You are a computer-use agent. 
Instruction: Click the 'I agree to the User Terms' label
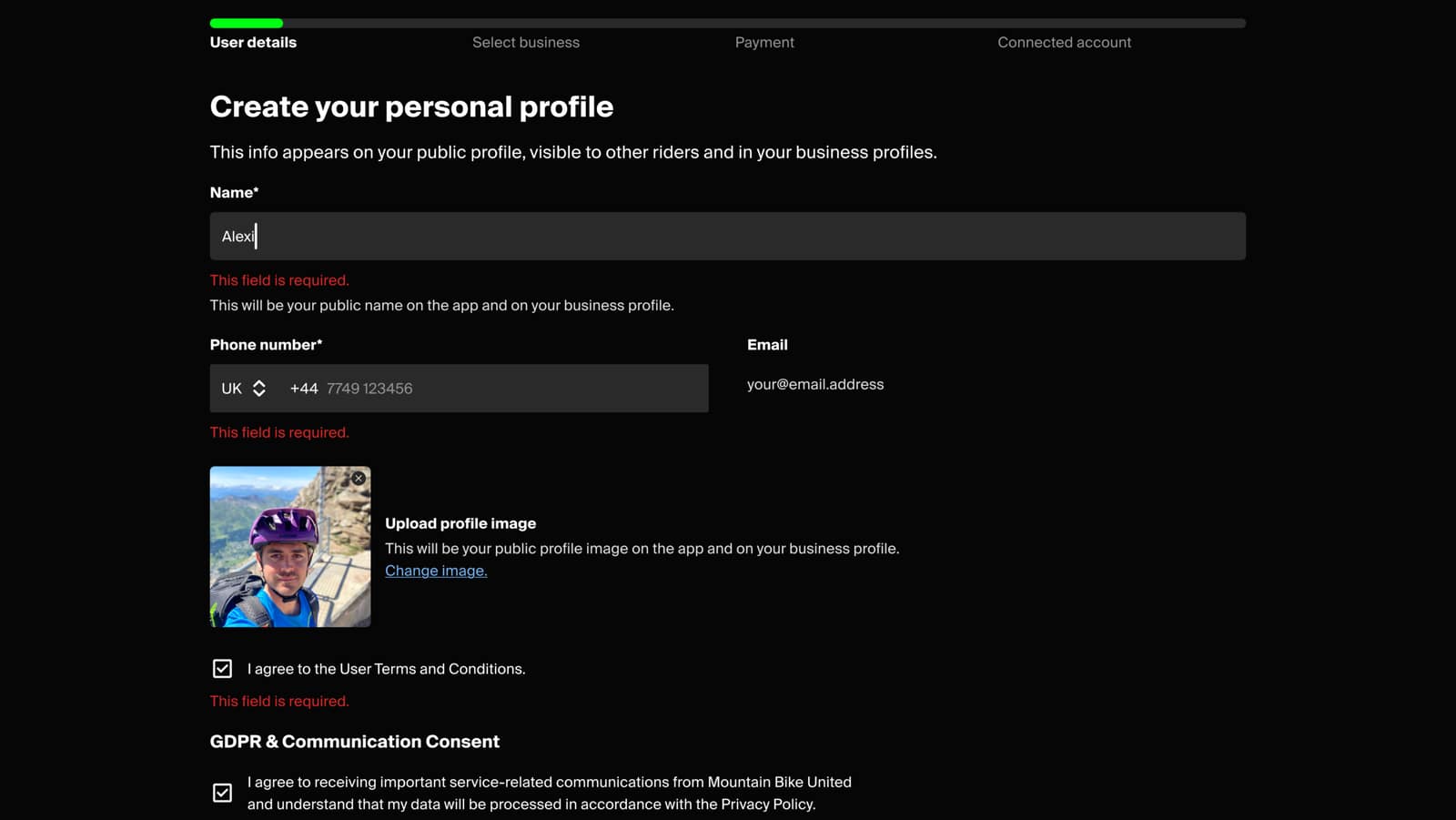point(387,669)
